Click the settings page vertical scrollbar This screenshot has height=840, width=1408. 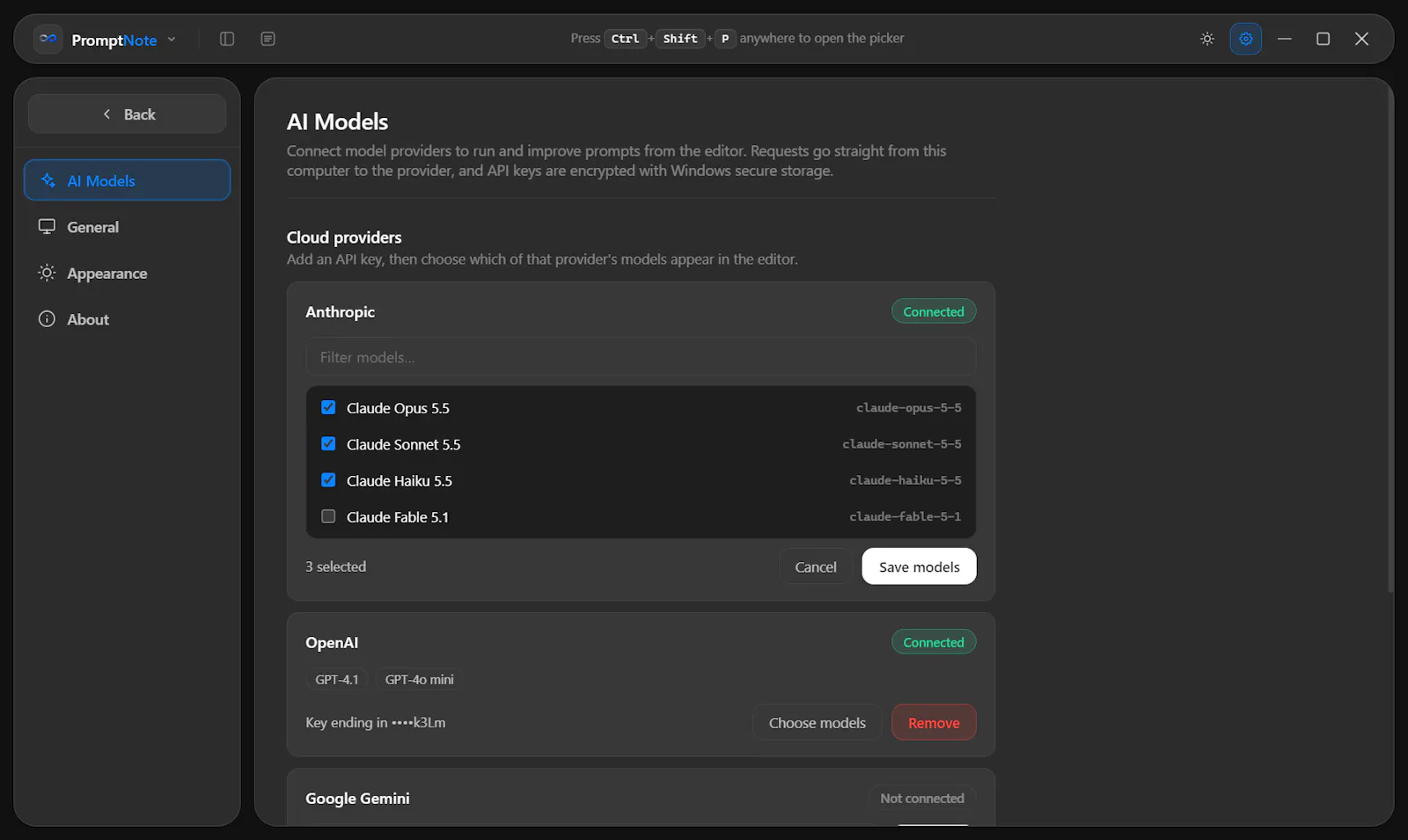coord(1390,340)
